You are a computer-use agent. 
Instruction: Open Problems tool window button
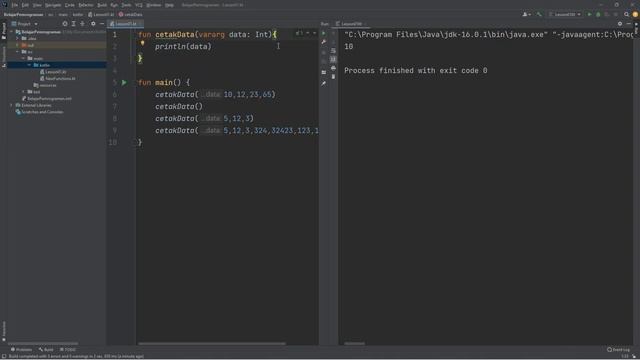point(21,350)
